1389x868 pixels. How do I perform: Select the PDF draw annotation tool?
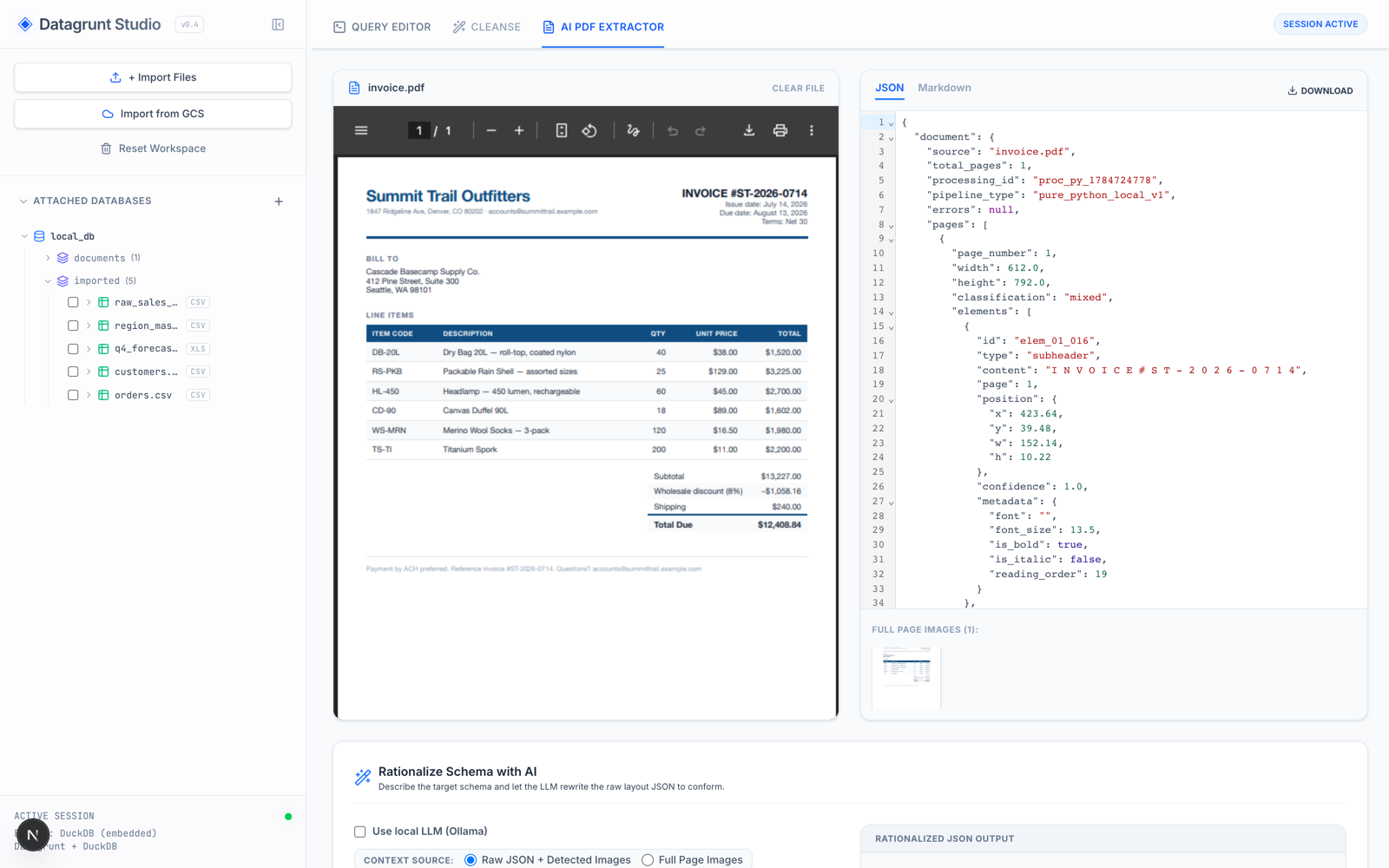click(633, 130)
